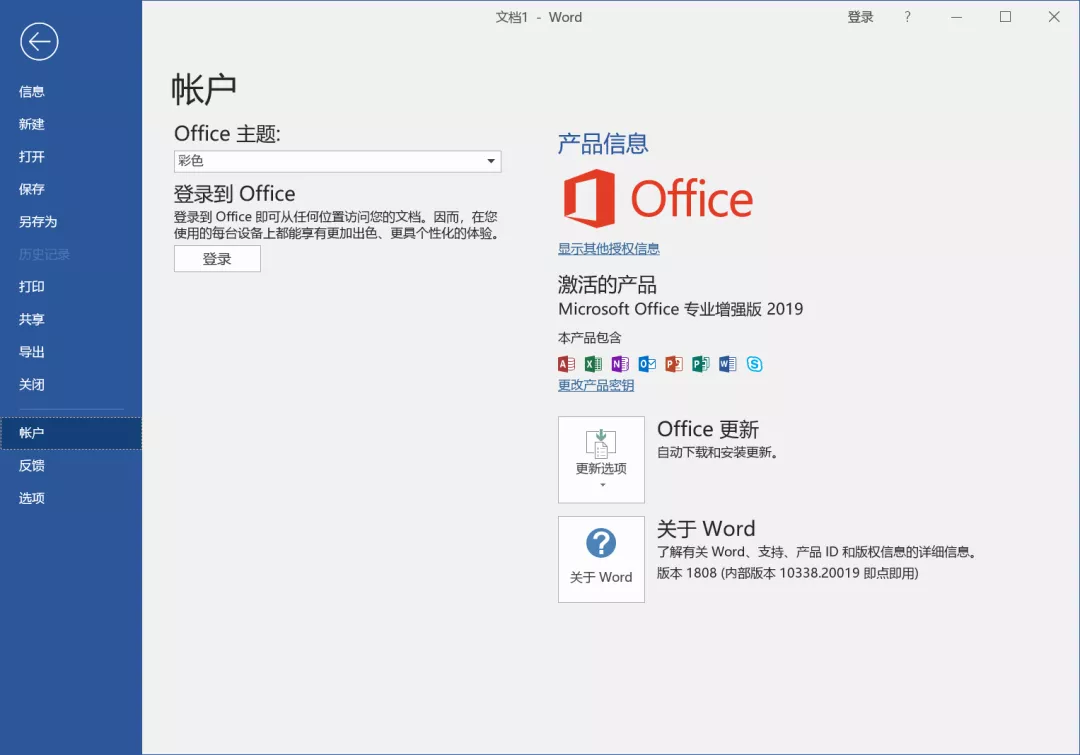Click the 帐户 page title
The height and width of the screenshot is (755, 1080).
click(x=204, y=90)
